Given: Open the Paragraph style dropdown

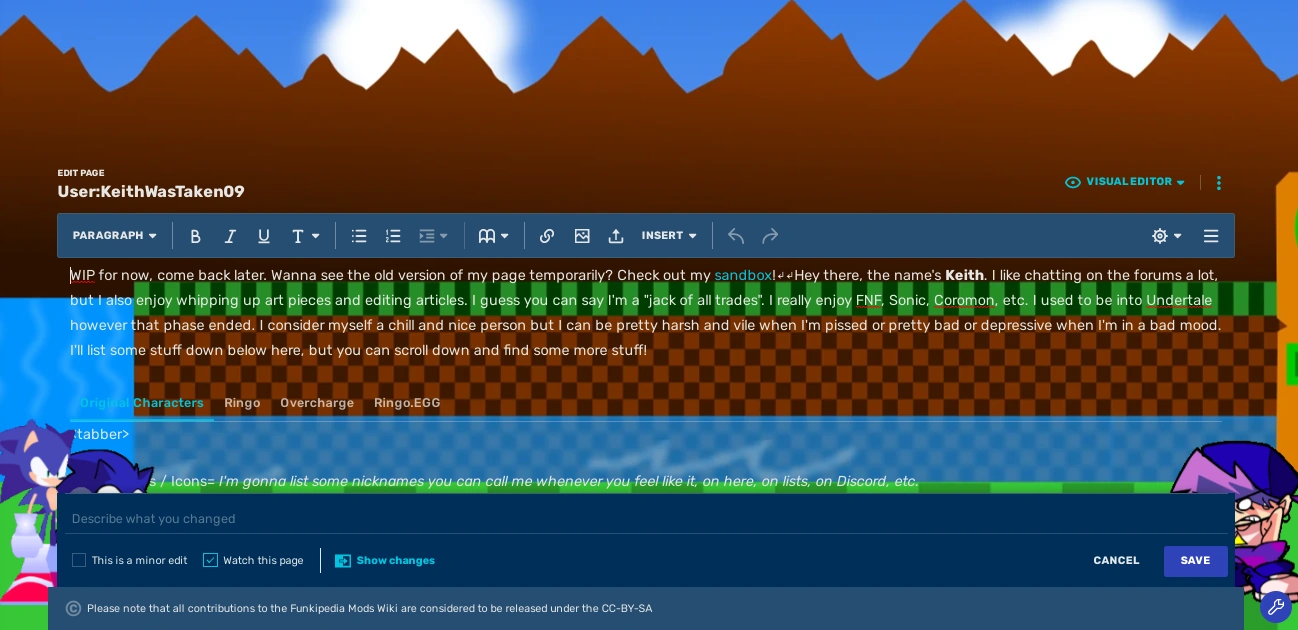Looking at the screenshot, I should point(114,235).
